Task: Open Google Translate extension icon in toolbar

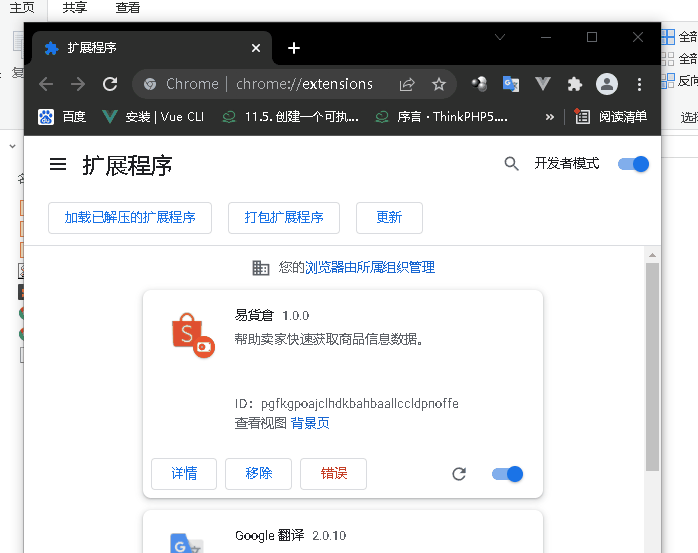Action: 511,84
